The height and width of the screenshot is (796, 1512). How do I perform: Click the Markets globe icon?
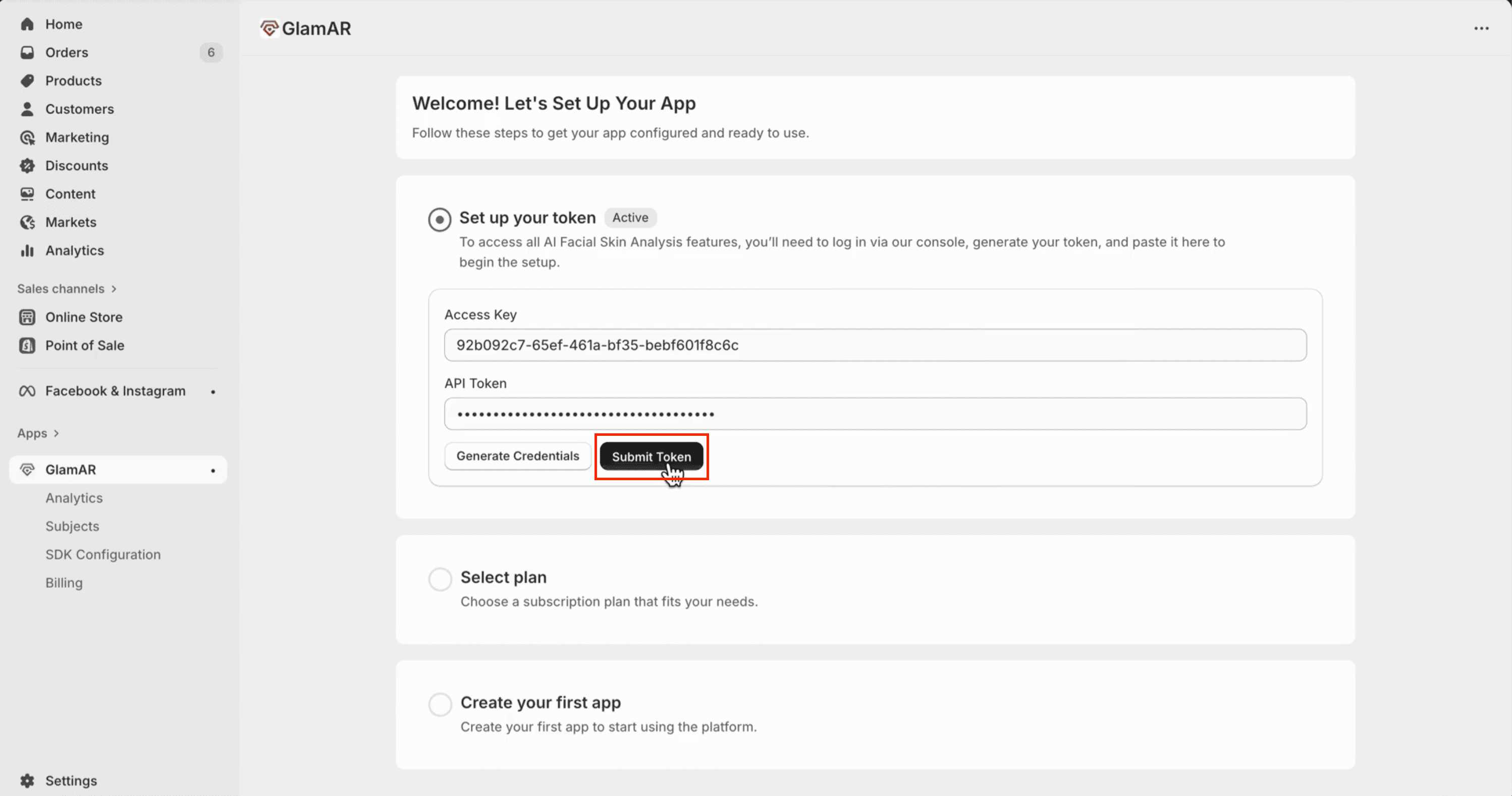(x=27, y=222)
